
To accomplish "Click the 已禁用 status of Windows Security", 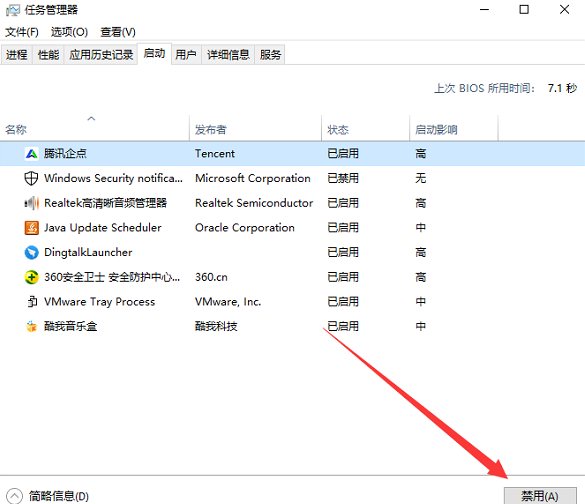I will [343, 178].
